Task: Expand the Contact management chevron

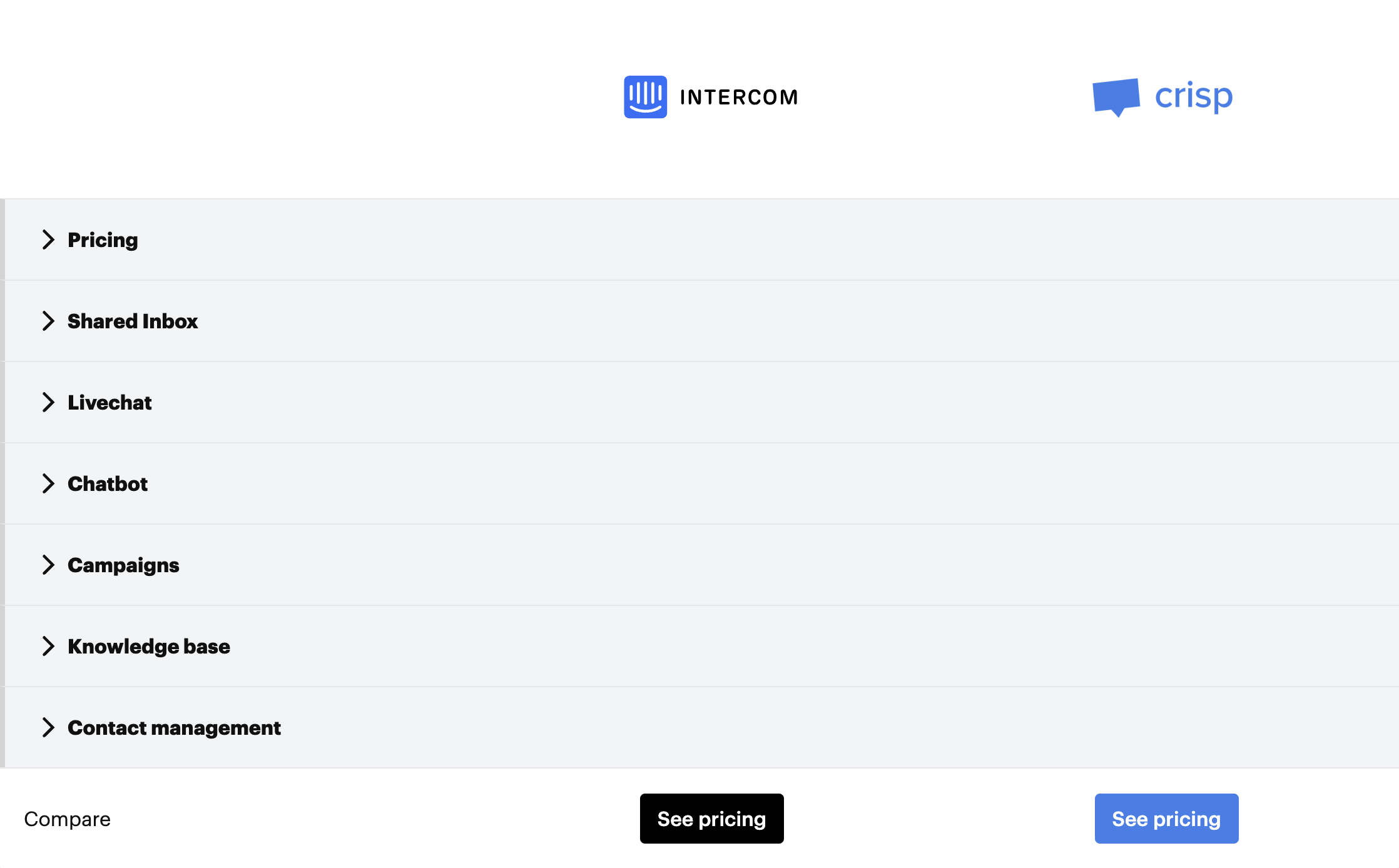Action: tap(48, 727)
